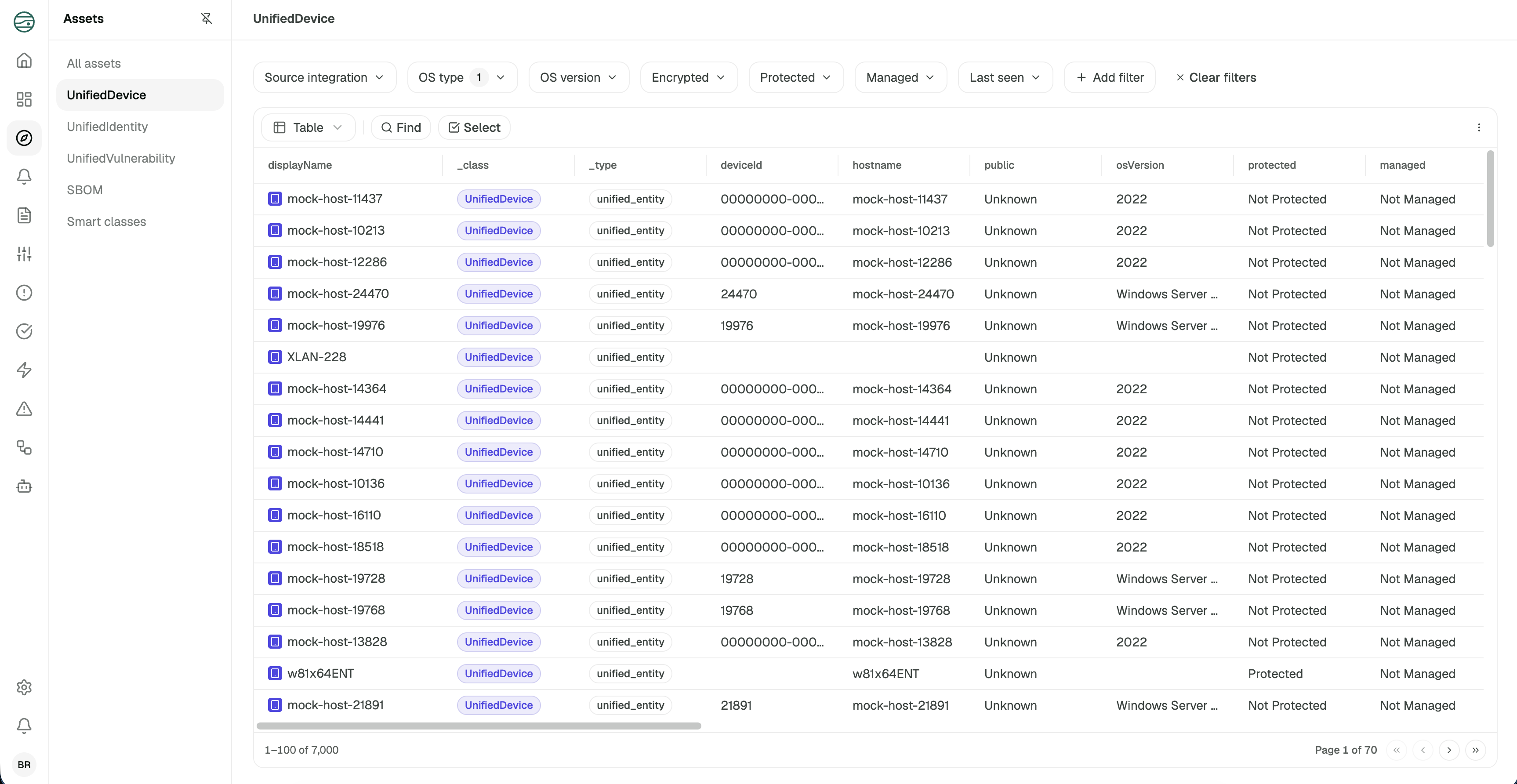Go to next page arrow
This screenshot has width=1517, height=784.
click(1449, 750)
